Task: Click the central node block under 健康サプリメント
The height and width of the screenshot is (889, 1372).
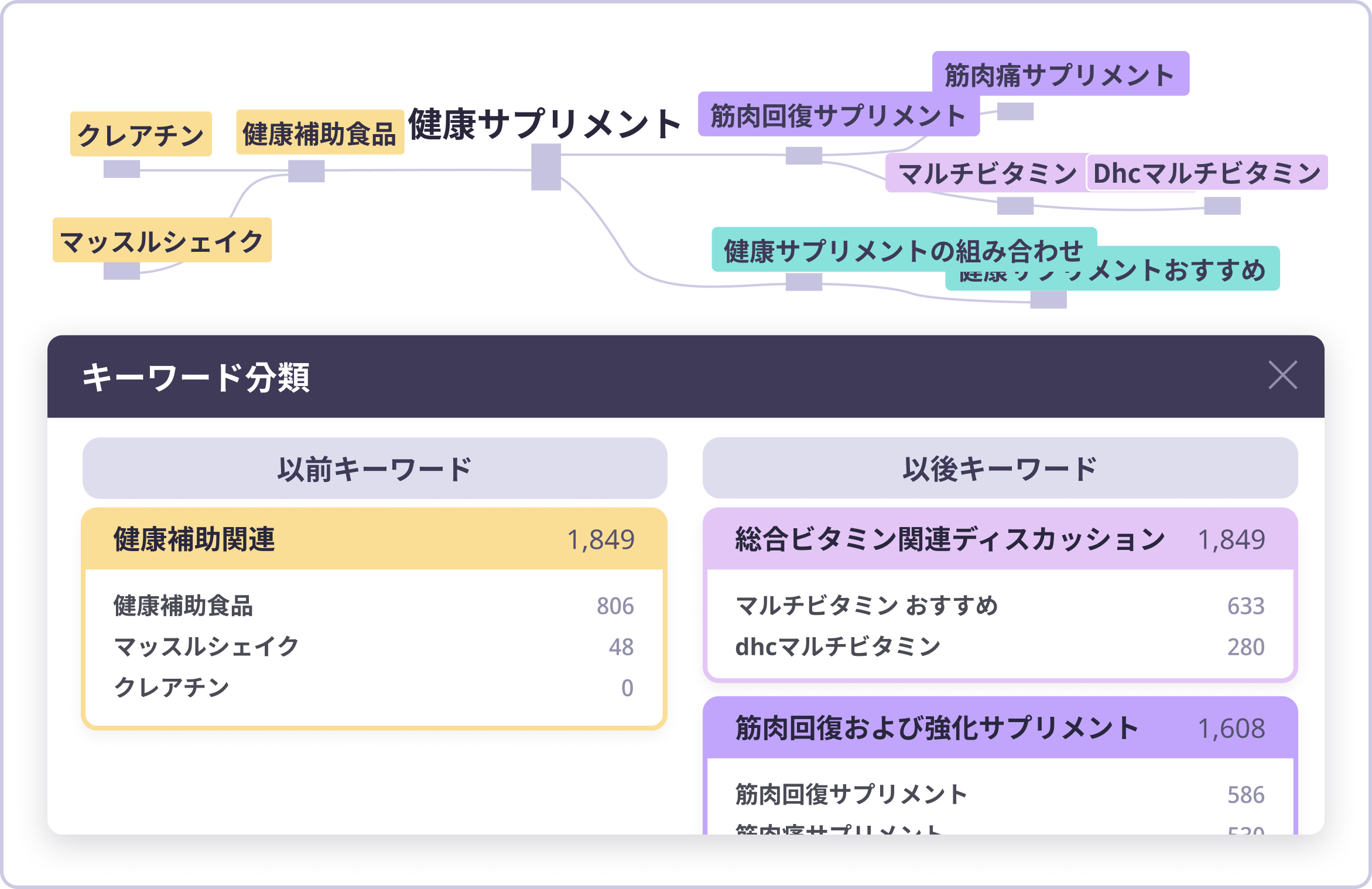Action: pos(546,167)
